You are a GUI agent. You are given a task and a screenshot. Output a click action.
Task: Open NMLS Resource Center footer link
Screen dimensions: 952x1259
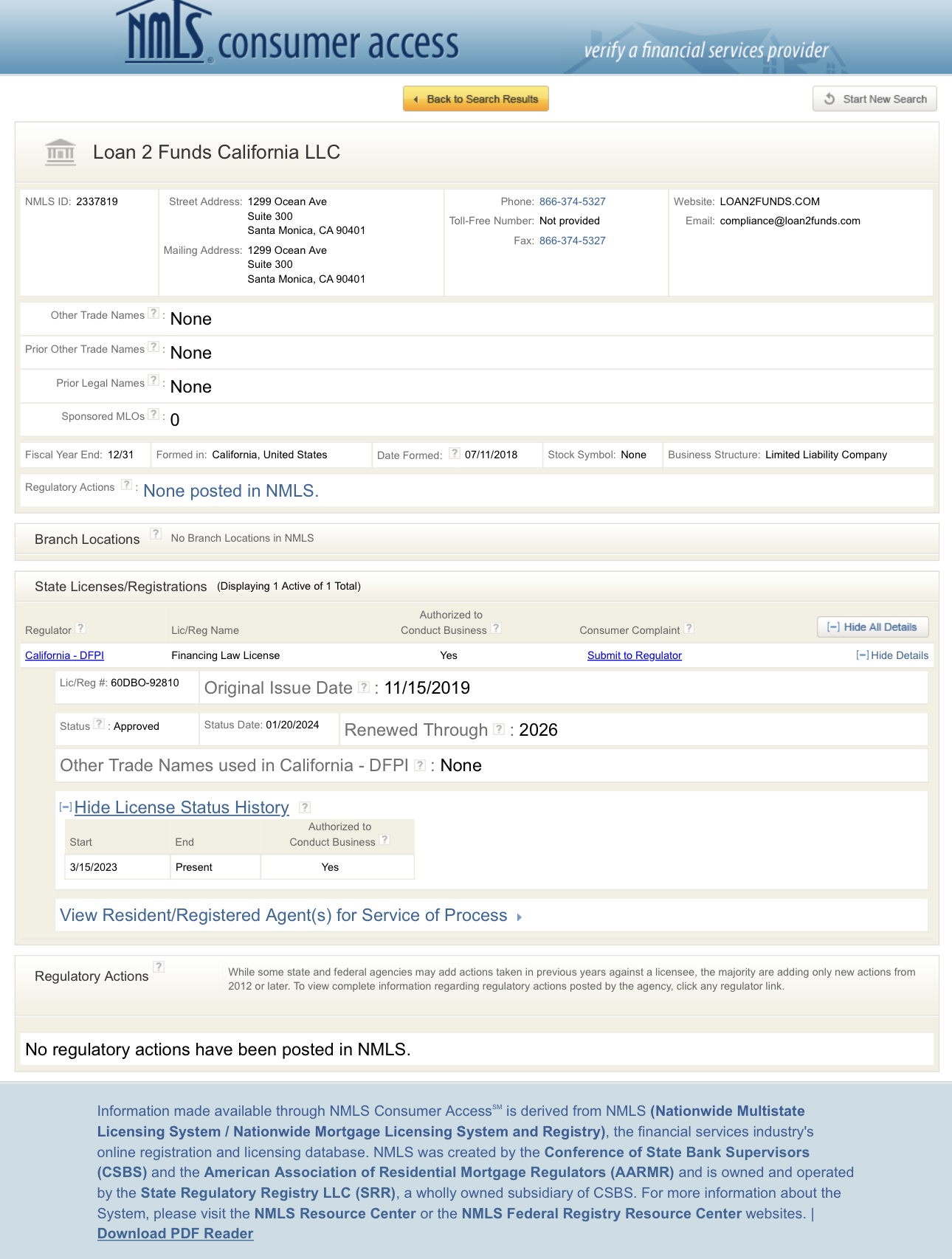point(335,1213)
